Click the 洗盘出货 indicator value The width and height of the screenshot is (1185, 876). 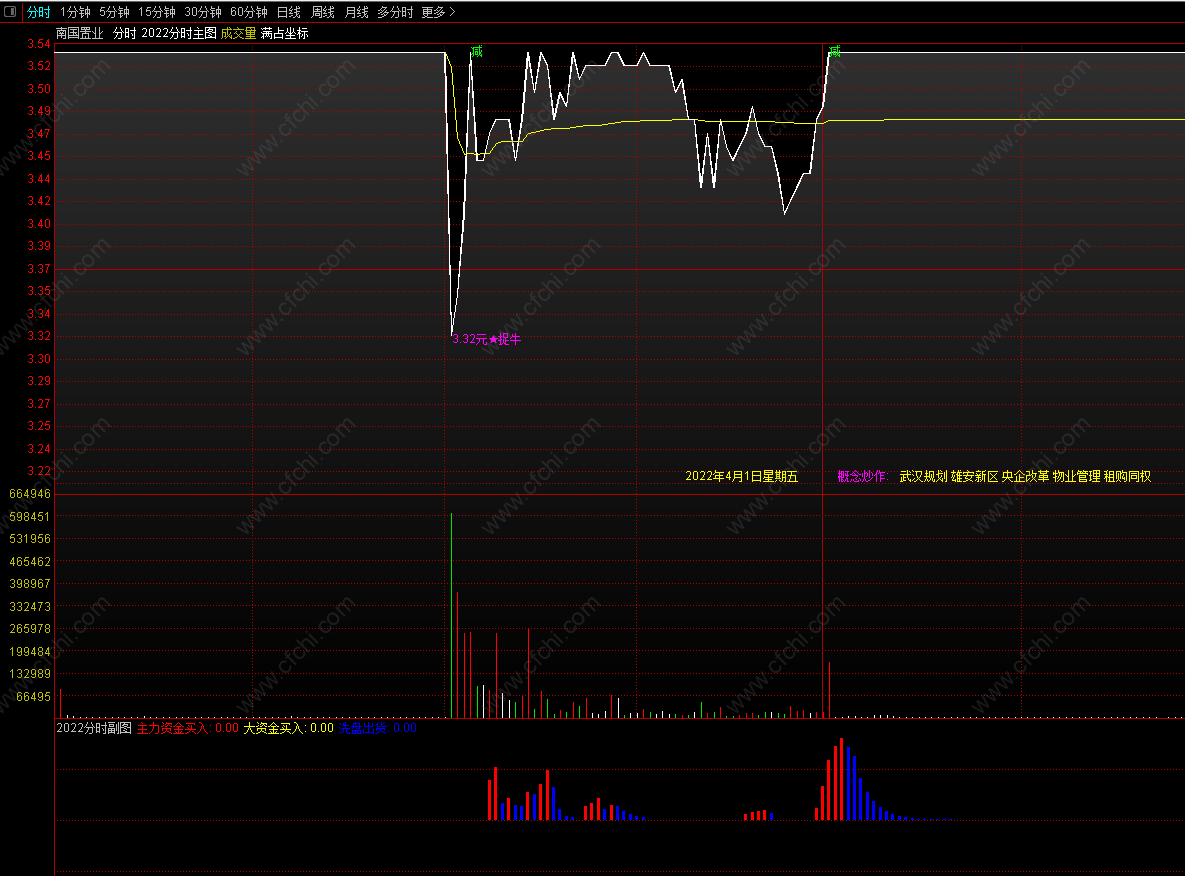377,728
